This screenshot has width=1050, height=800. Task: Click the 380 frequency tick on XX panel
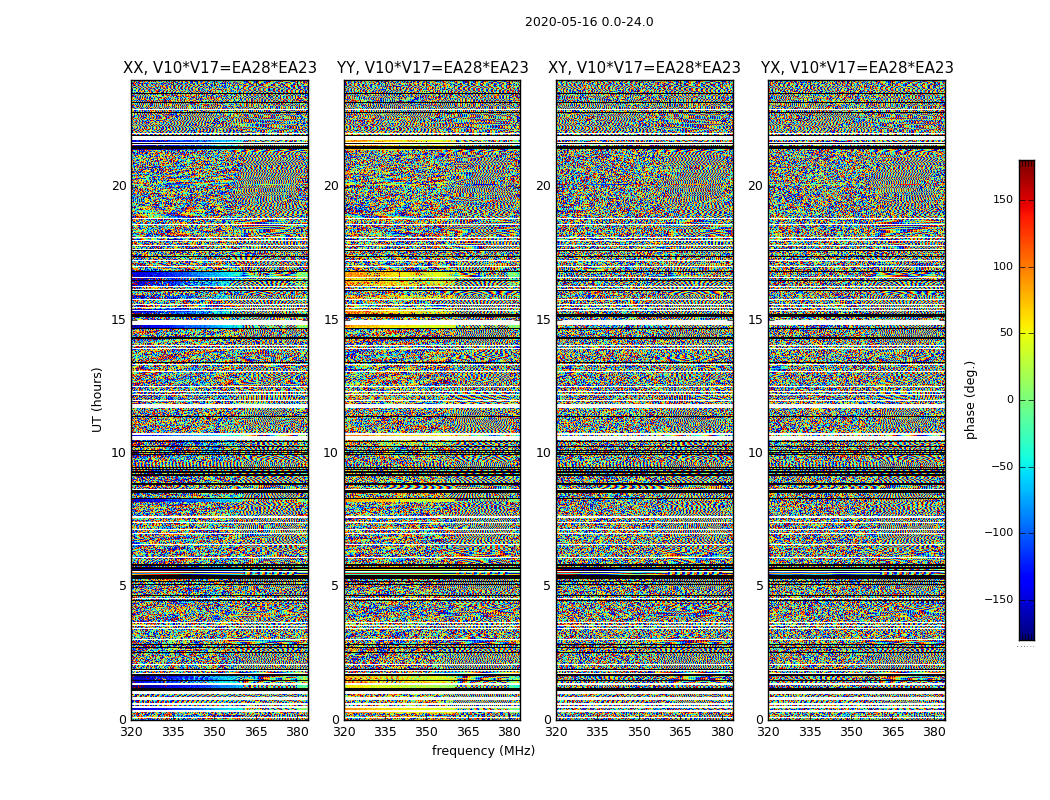(x=297, y=732)
